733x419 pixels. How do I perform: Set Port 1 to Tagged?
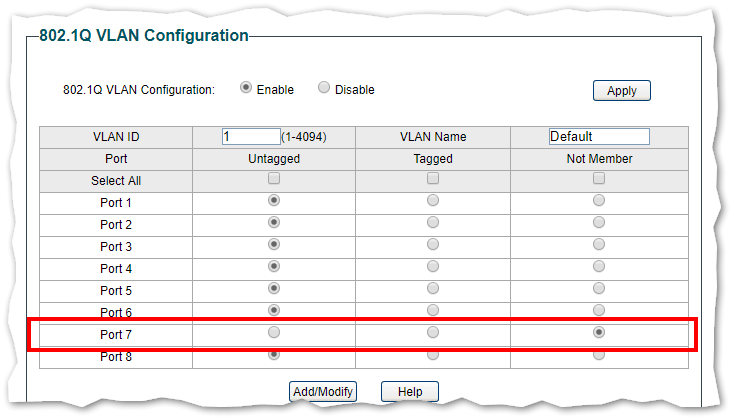click(433, 201)
